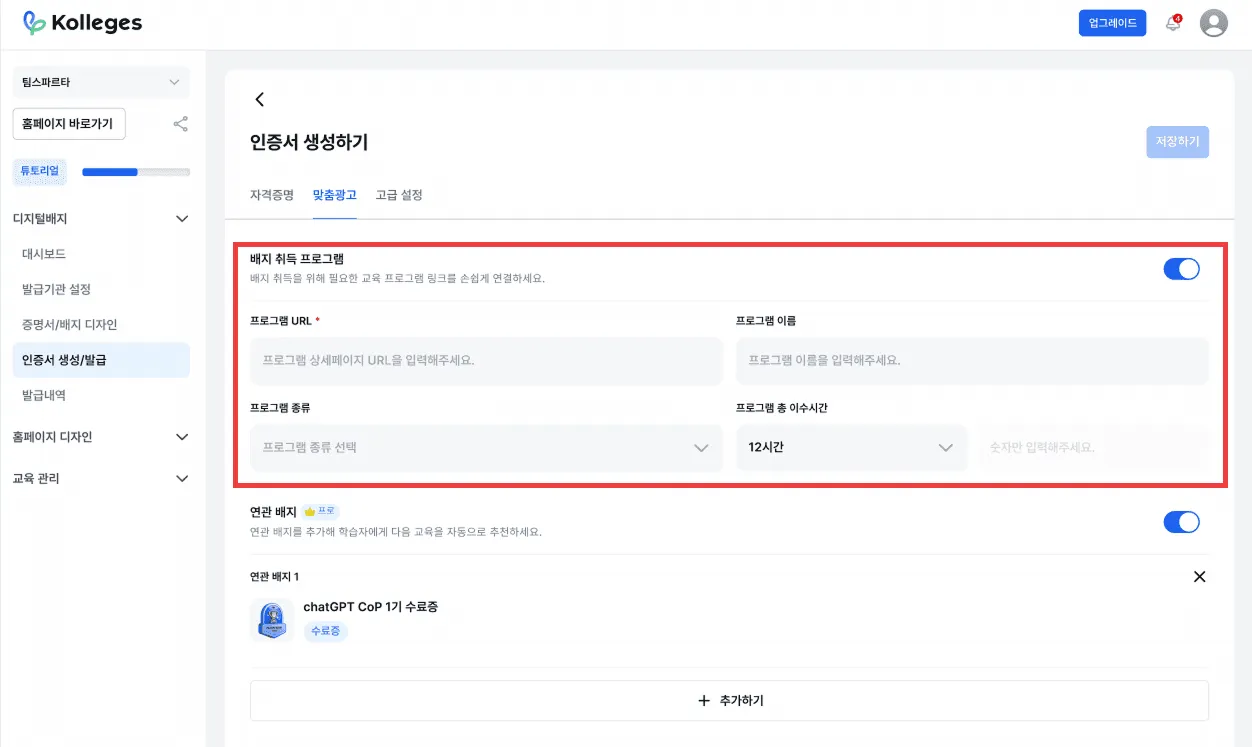The width and height of the screenshot is (1252, 747).
Task: Open the 팀스파르타 workspace dropdown
Action: pos(101,82)
